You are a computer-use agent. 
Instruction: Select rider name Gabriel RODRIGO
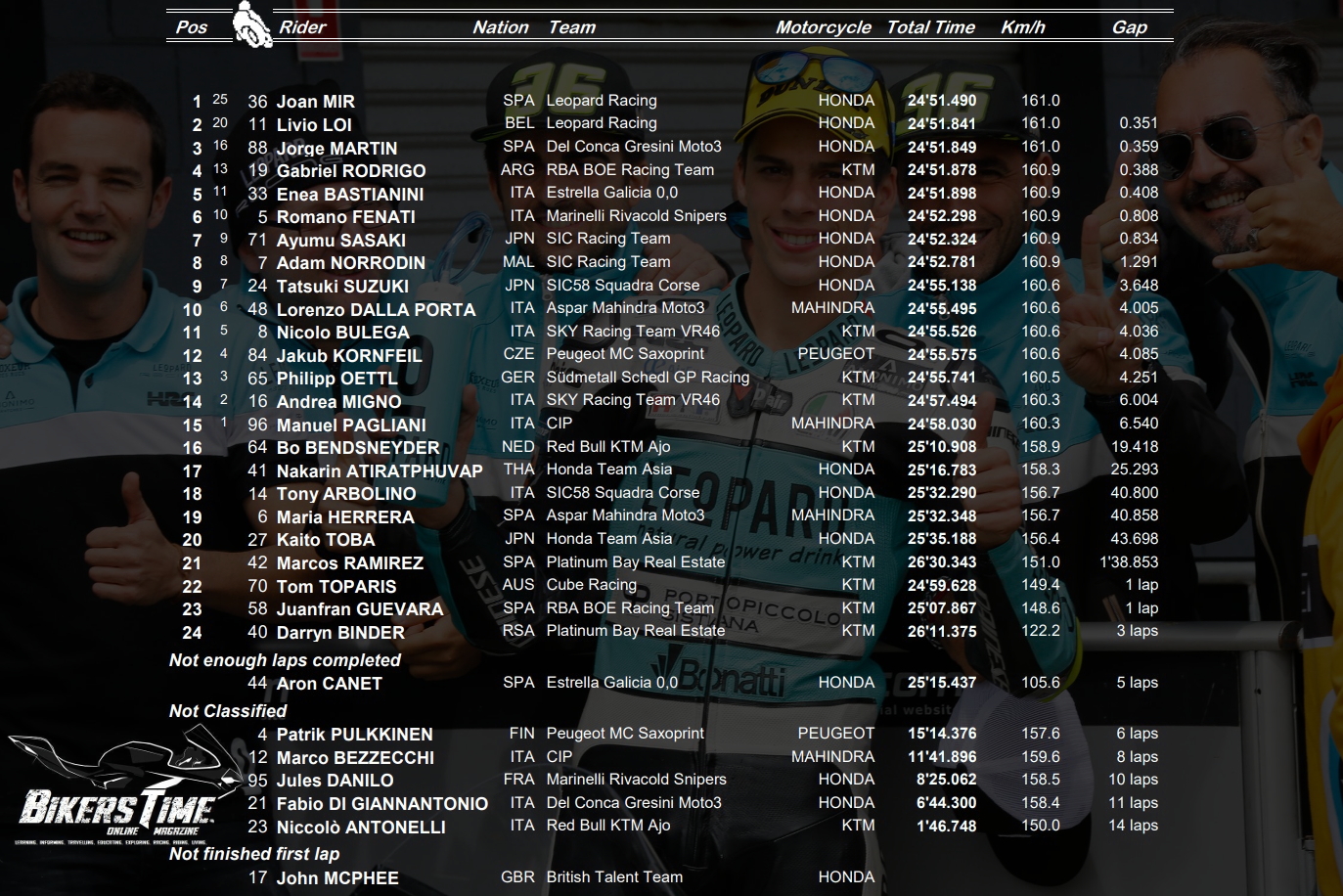pos(351,171)
